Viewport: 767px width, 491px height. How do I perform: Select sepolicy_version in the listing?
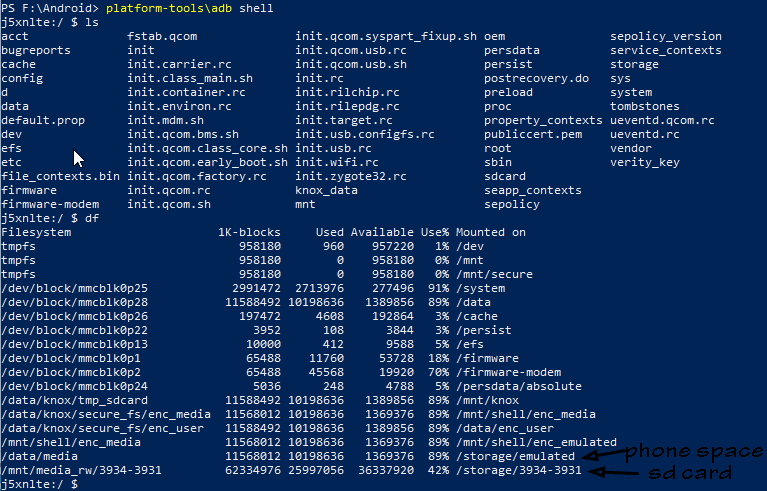(x=665, y=36)
